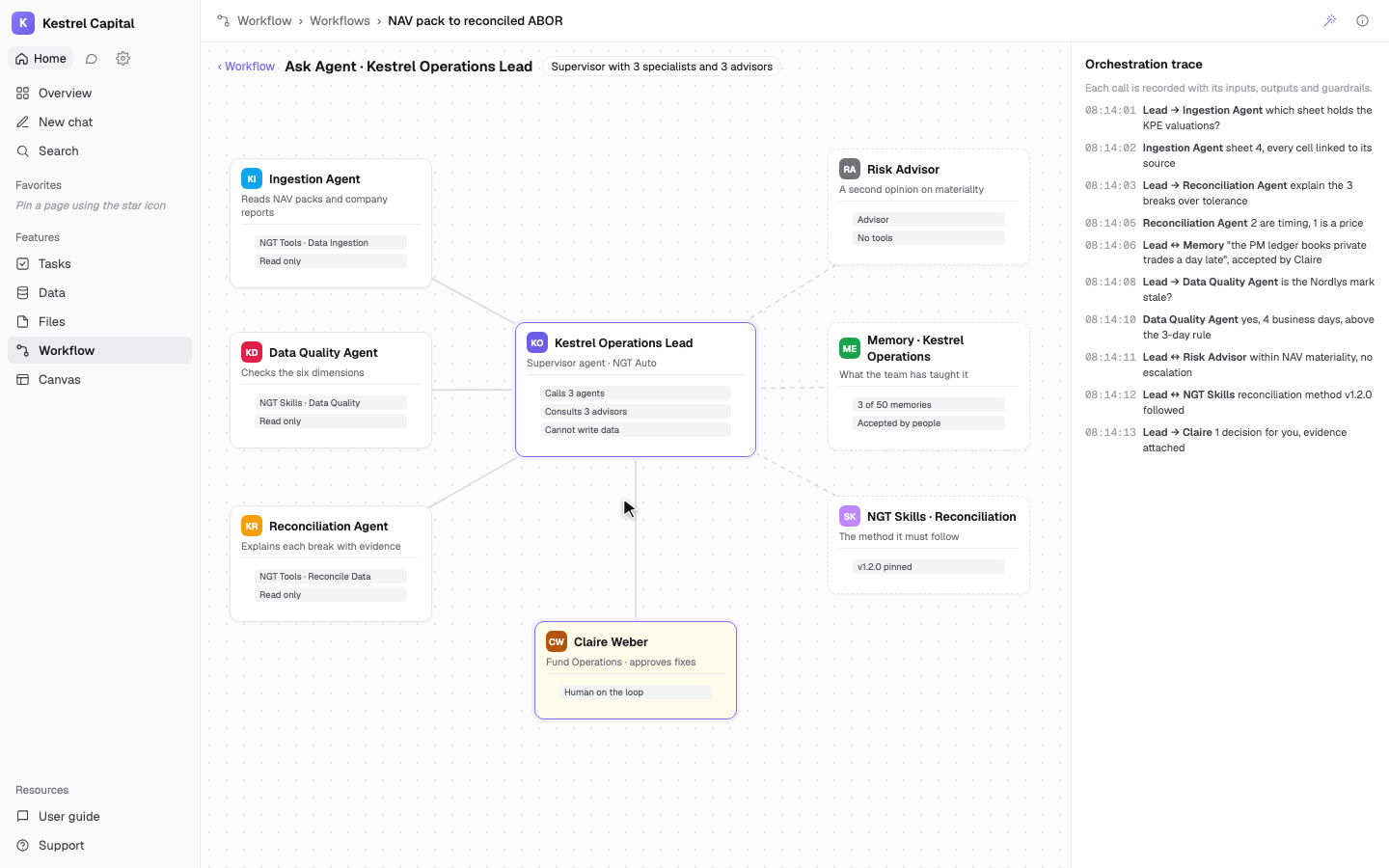
Task: Click the 'NGT Skills · Data Quality' tag
Action: click(x=331, y=403)
